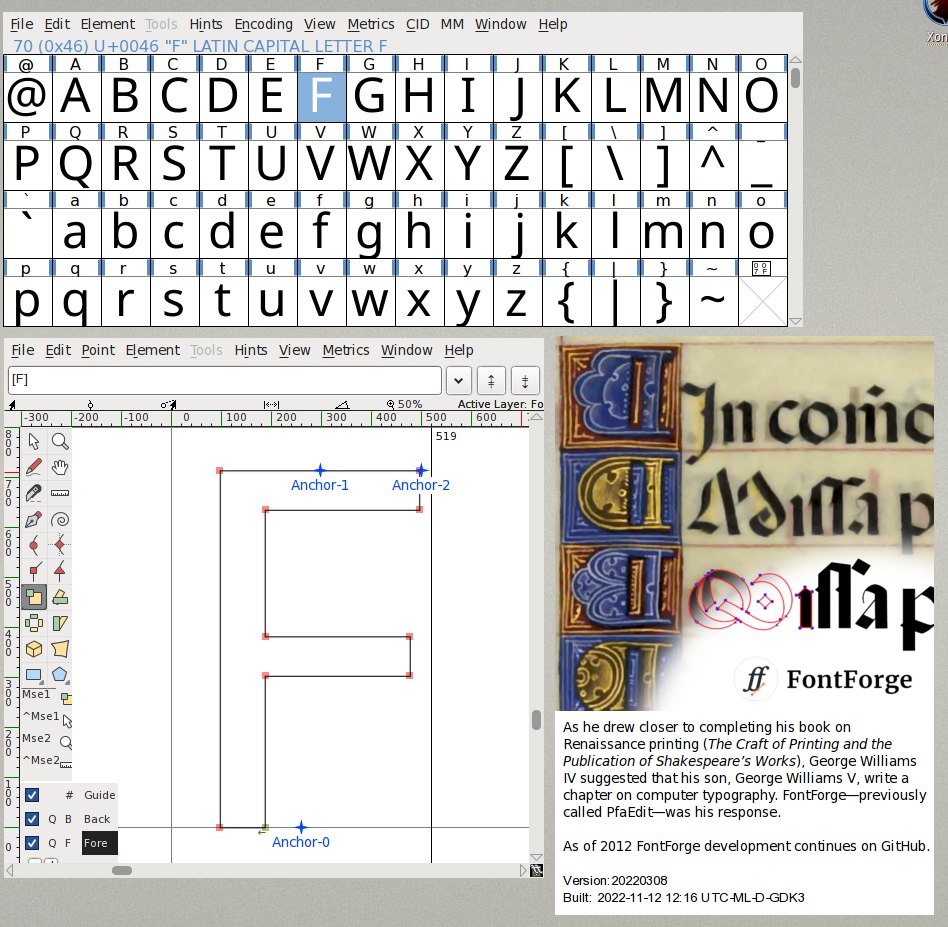Open Hints menu in glyph editor
Image resolution: width=948 pixels, height=927 pixels.
point(251,350)
